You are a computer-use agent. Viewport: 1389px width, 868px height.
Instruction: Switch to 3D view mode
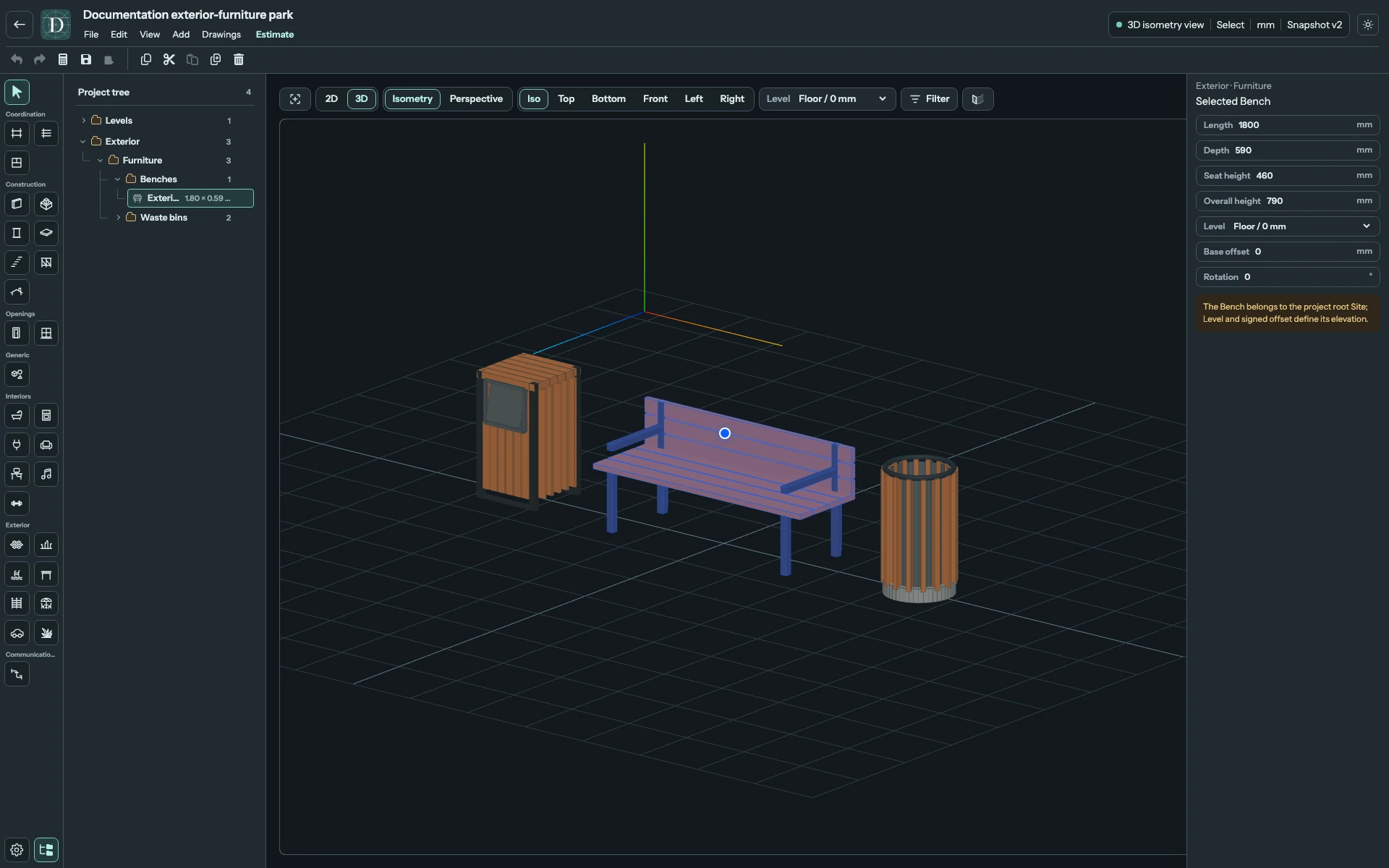point(362,99)
